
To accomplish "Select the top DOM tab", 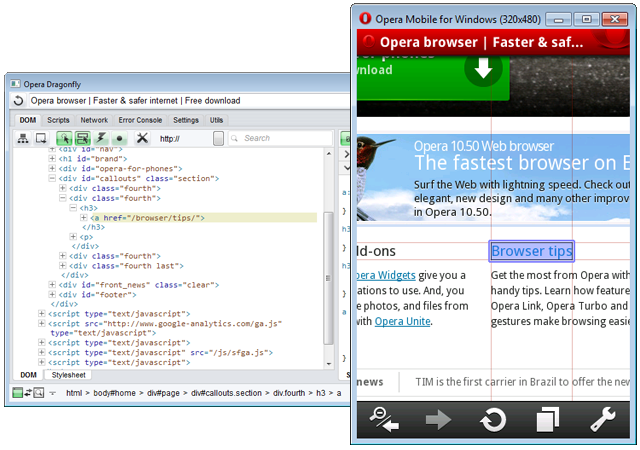I will (28, 120).
